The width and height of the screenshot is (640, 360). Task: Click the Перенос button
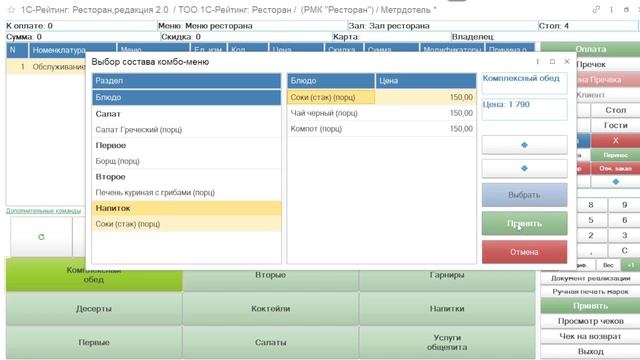click(616, 155)
